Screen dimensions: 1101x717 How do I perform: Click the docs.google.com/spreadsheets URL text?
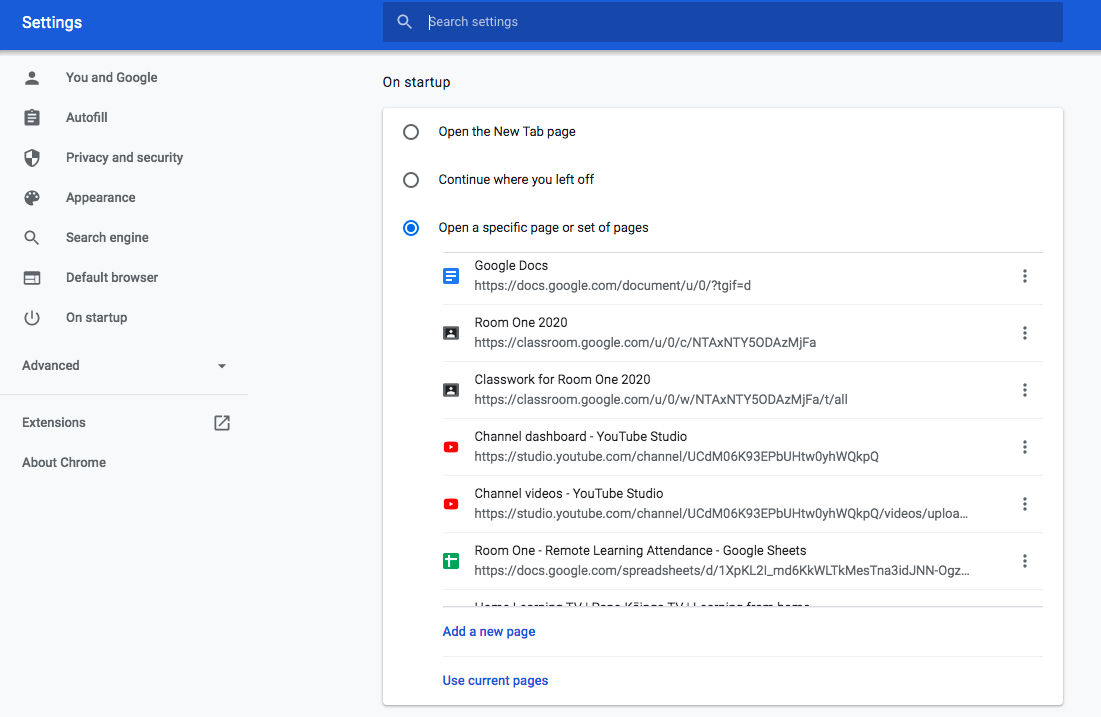tap(722, 570)
